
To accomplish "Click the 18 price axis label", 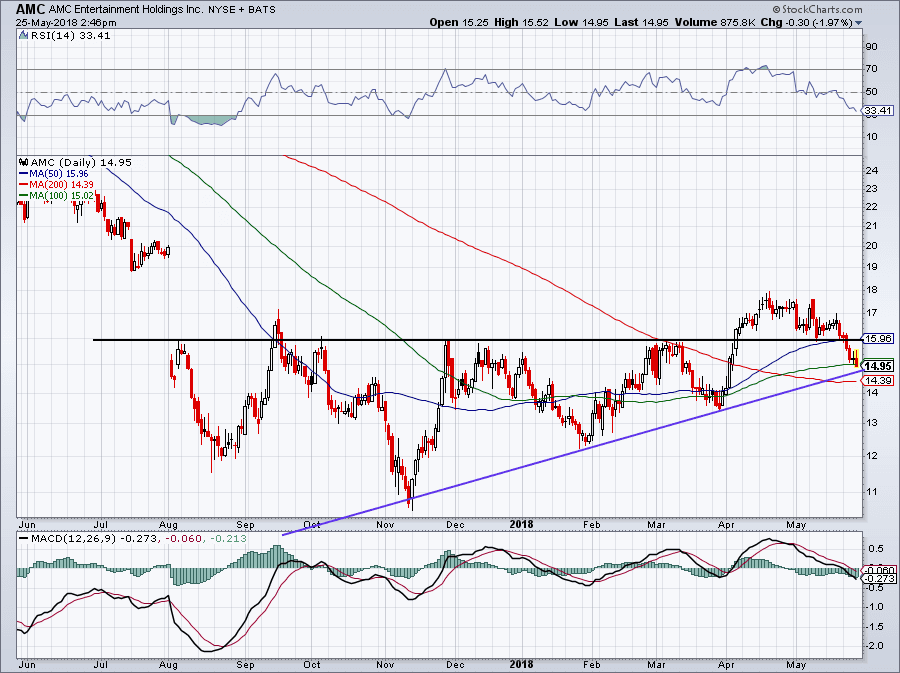I will pyautogui.click(x=871, y=290).
